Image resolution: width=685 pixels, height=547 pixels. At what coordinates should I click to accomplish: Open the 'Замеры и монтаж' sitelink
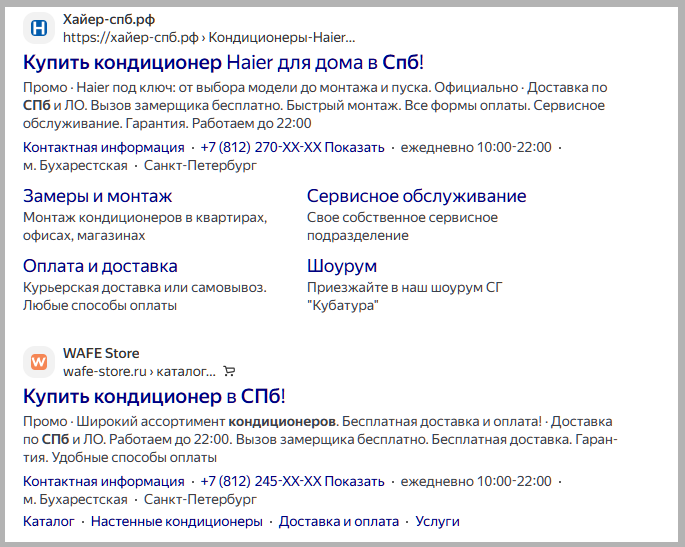coord(97,196)
